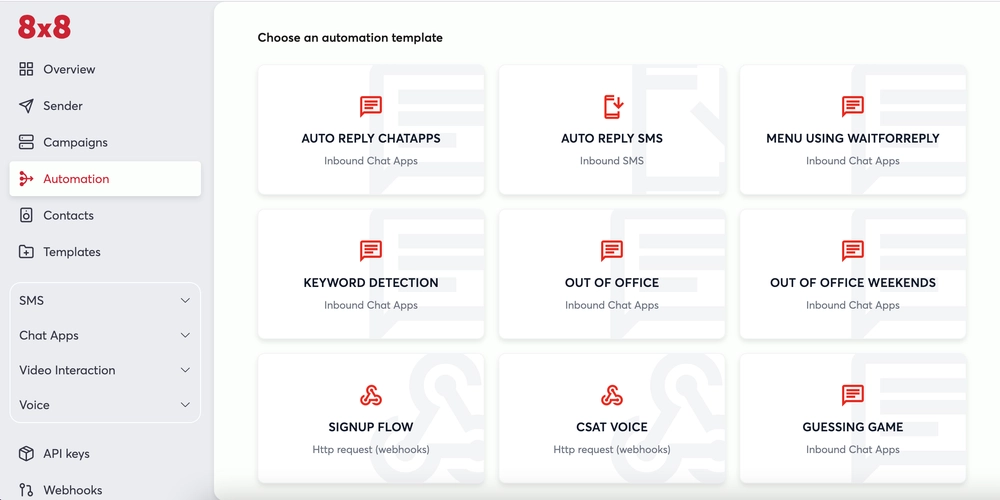This screenshot has width=1000, height=500.
Task: Click the Contacts icon in sidebar
Action: point(26,216)
